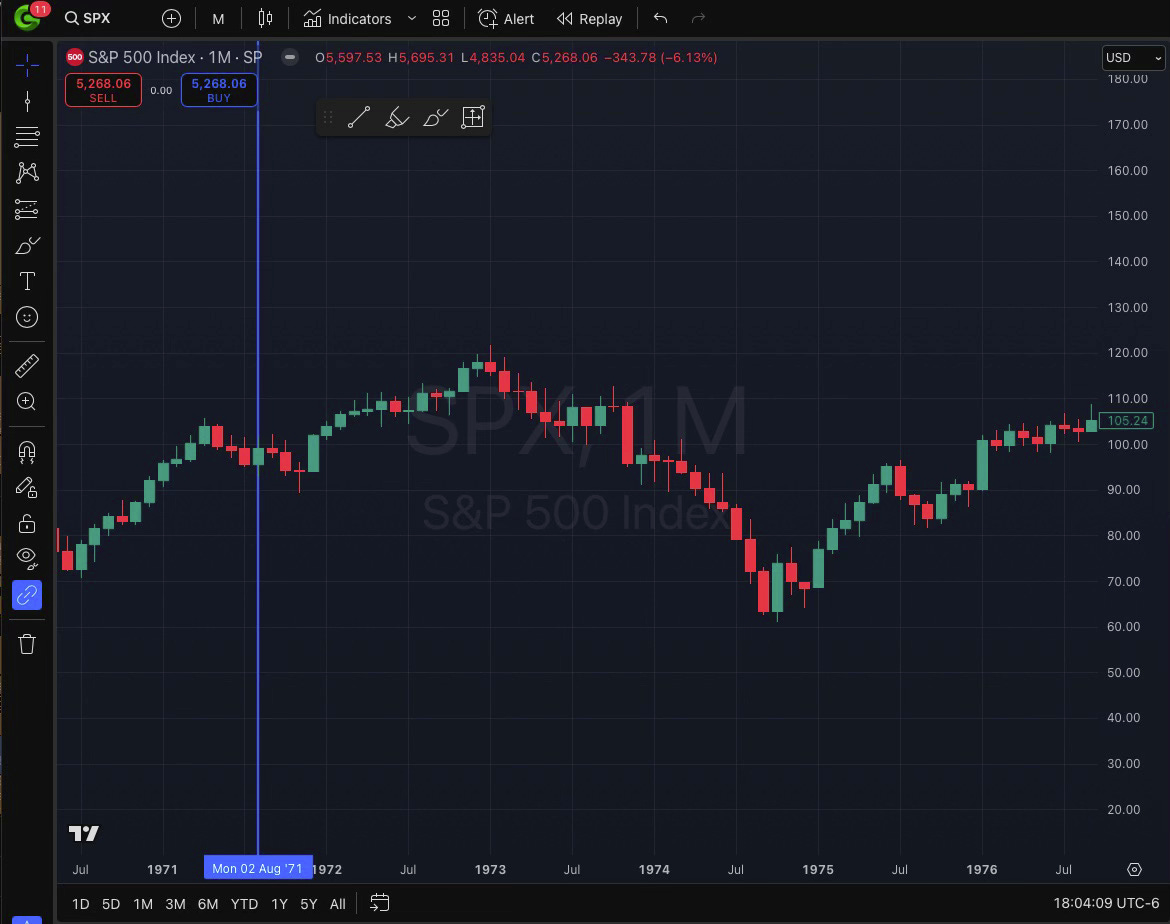Click the blue BUY 5,268.06 button
Viewport: 1170px width, 924px height.
click(219, 90)
